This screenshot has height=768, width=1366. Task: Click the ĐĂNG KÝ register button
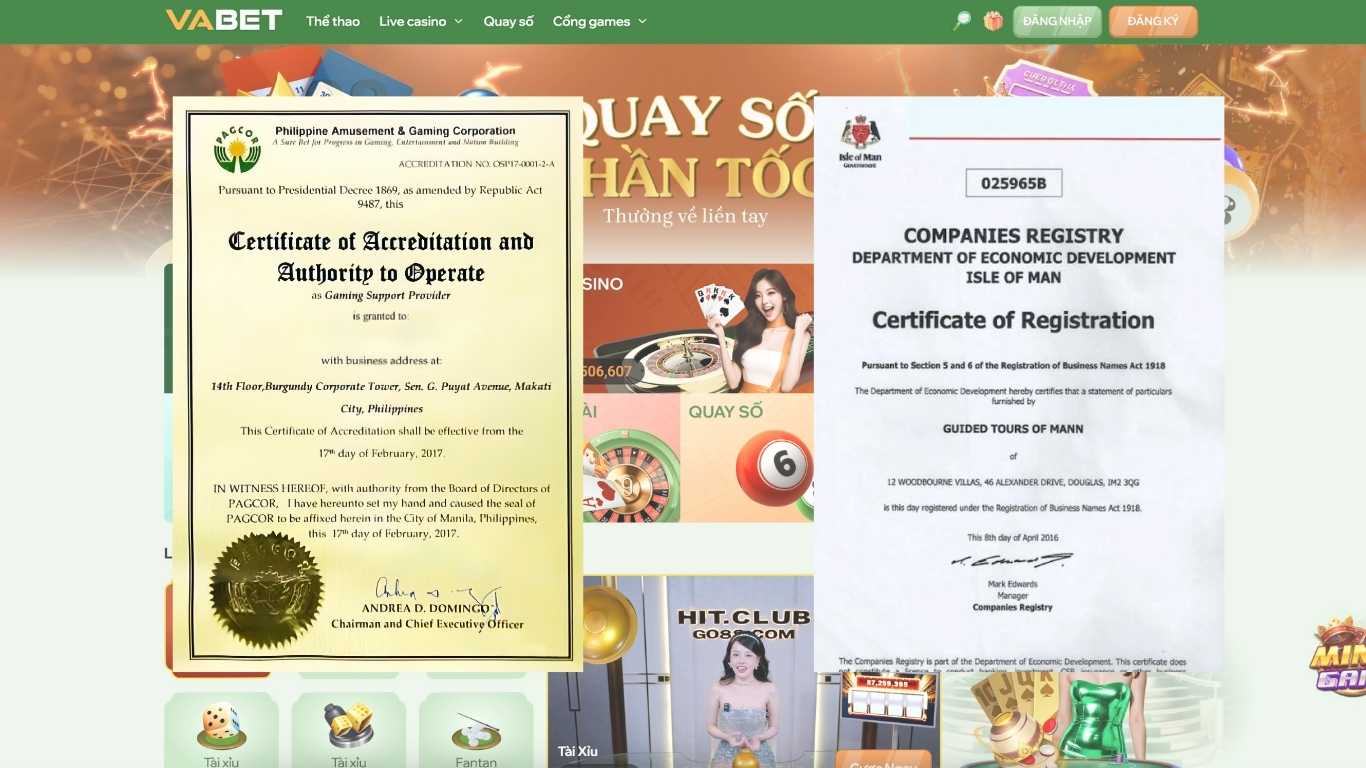[x=1153, y=21]
